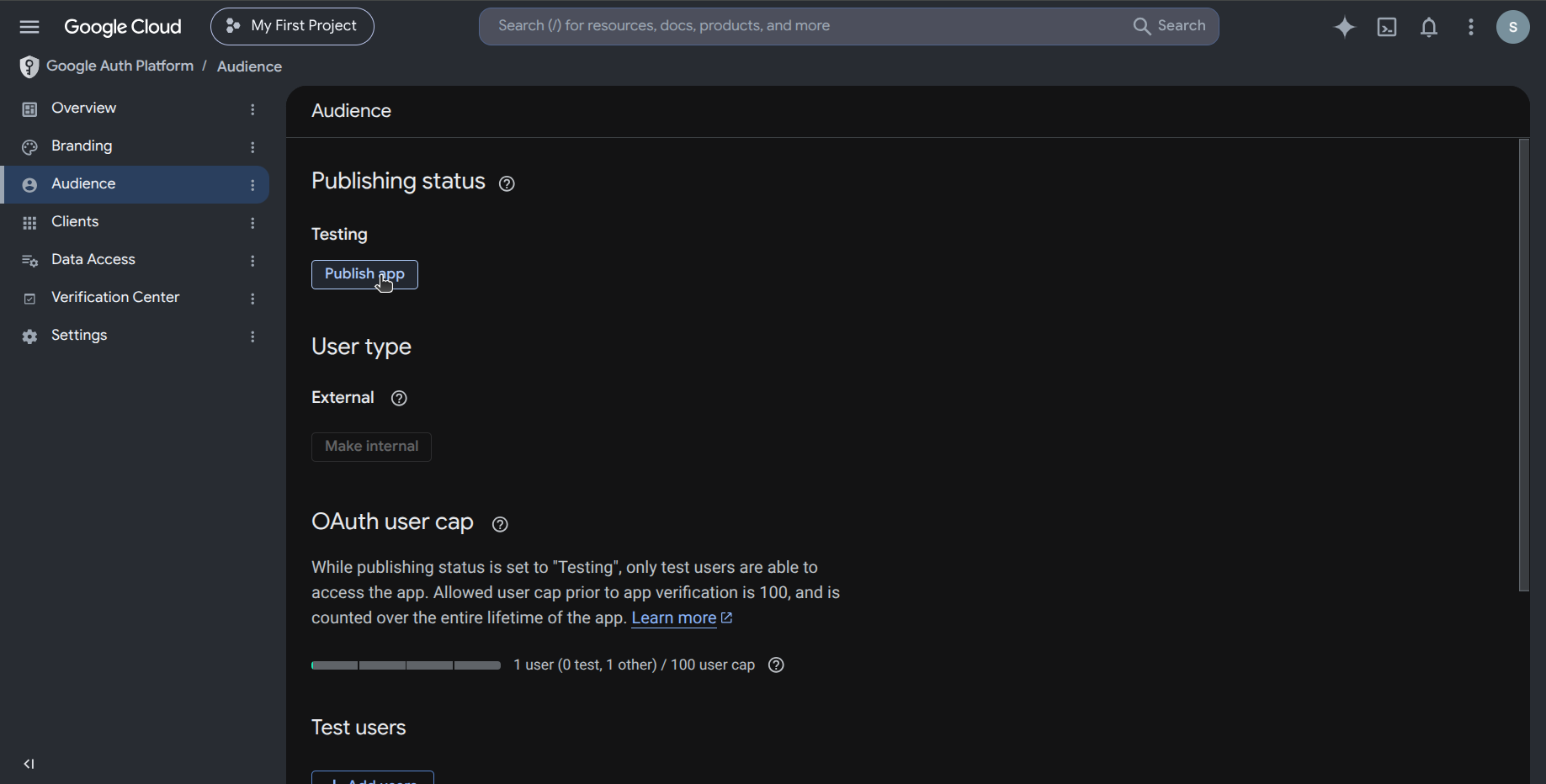Screen dimensions: 1546x784
Task: Open more options for Data Access
Action: [x=252, y=261]
